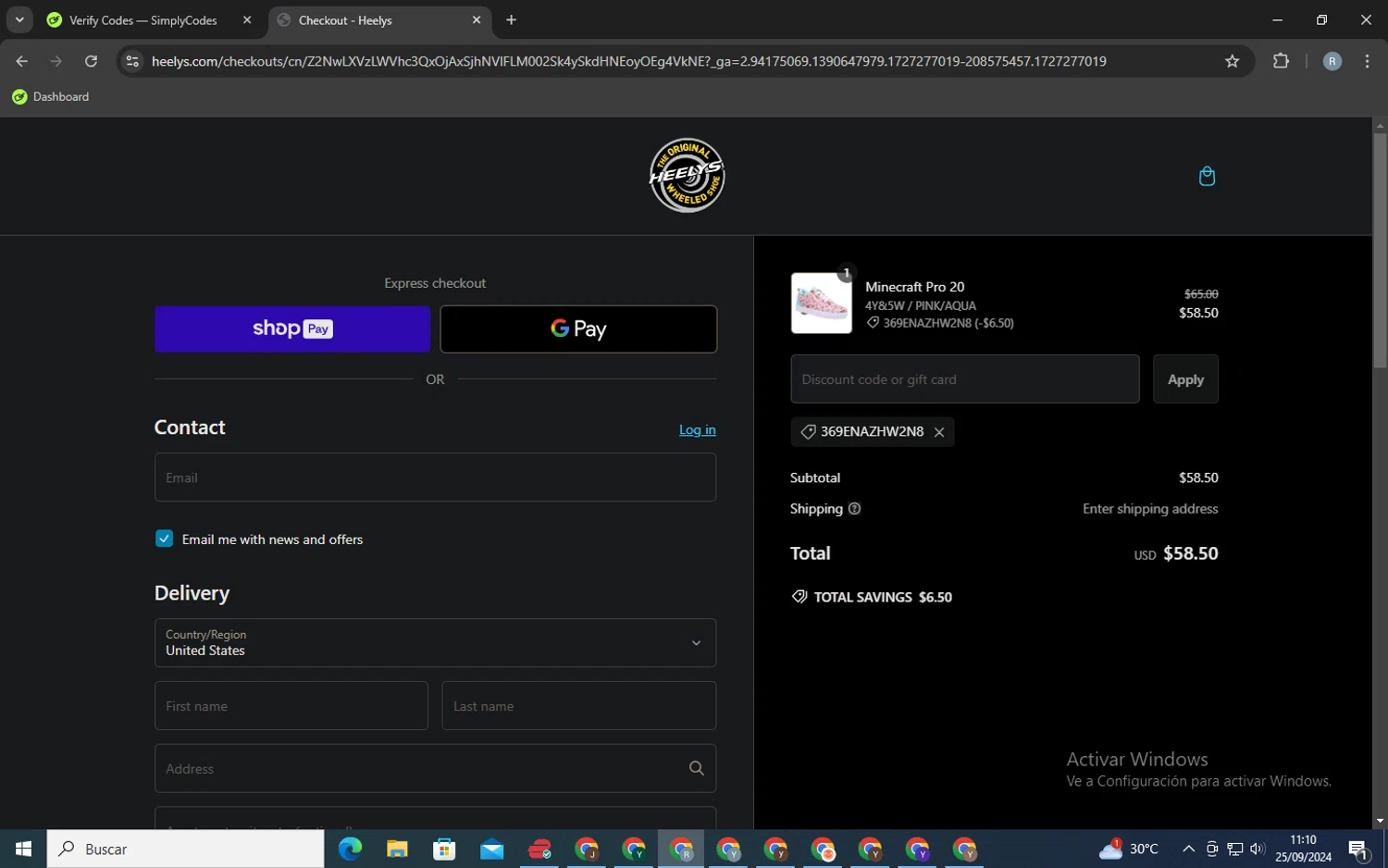Expand the Country/Region dropdown
This screenshot has height=868, width=1388.
pos(435,643)
